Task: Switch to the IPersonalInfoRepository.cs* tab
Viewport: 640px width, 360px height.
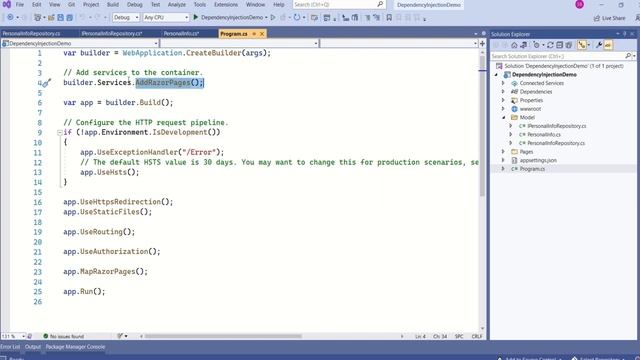Action: tap(111, 33)
